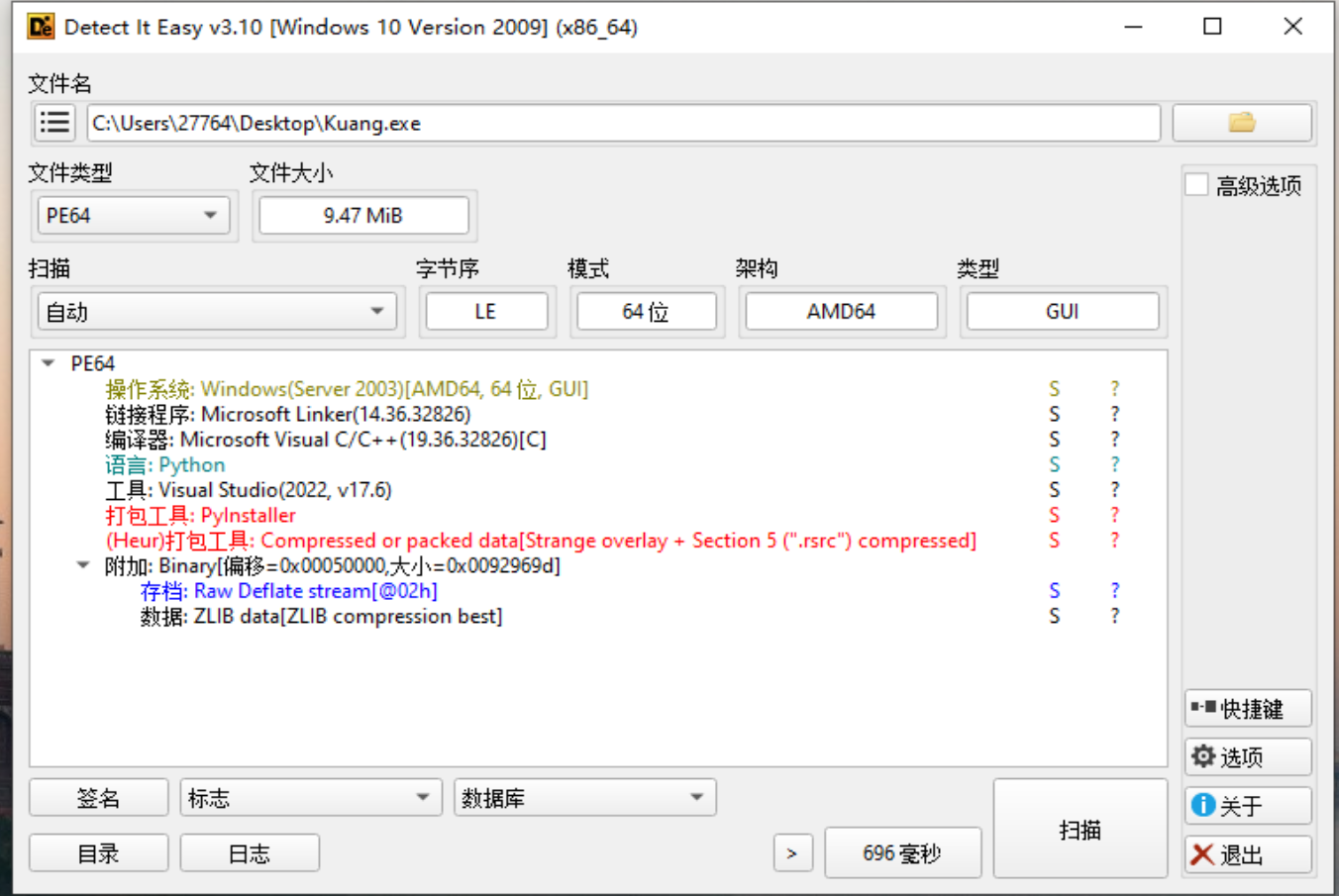The width and height of the screenshot is (1339, 896).
Task: Click the 文件大小 field showing 9.47 MiB
Action: pos(363,216)
